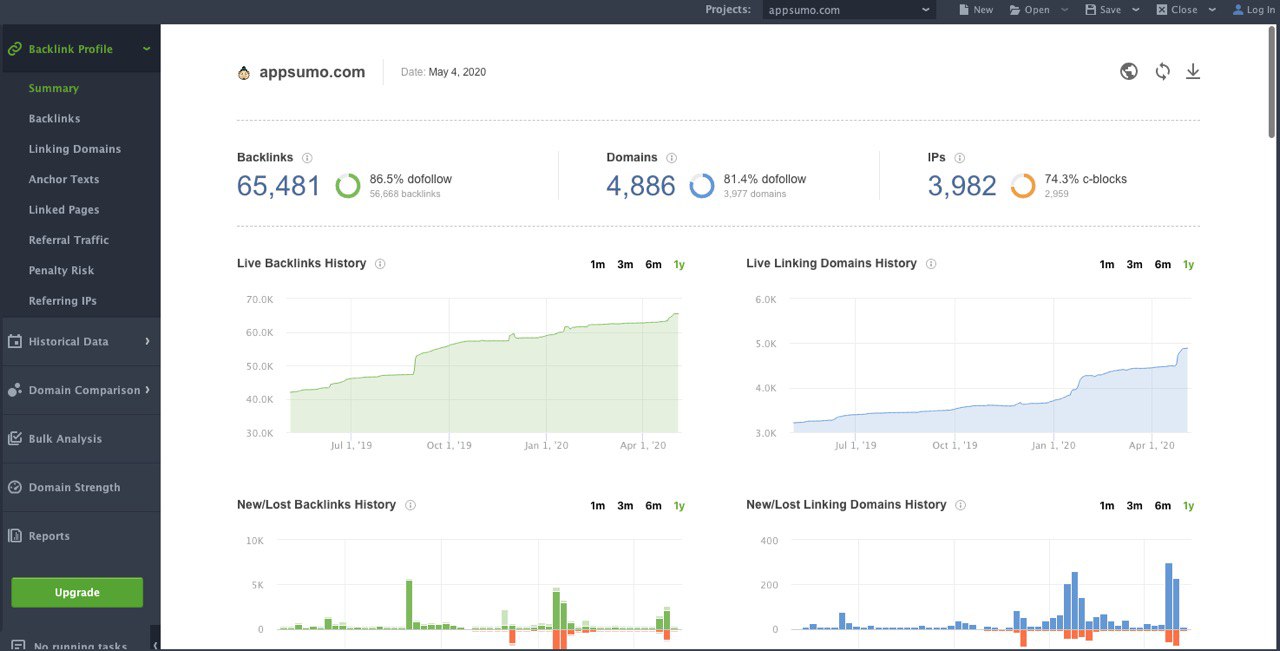
Task: Select 6m range for Live Linking Domains History
Action: pos(1163,265)
